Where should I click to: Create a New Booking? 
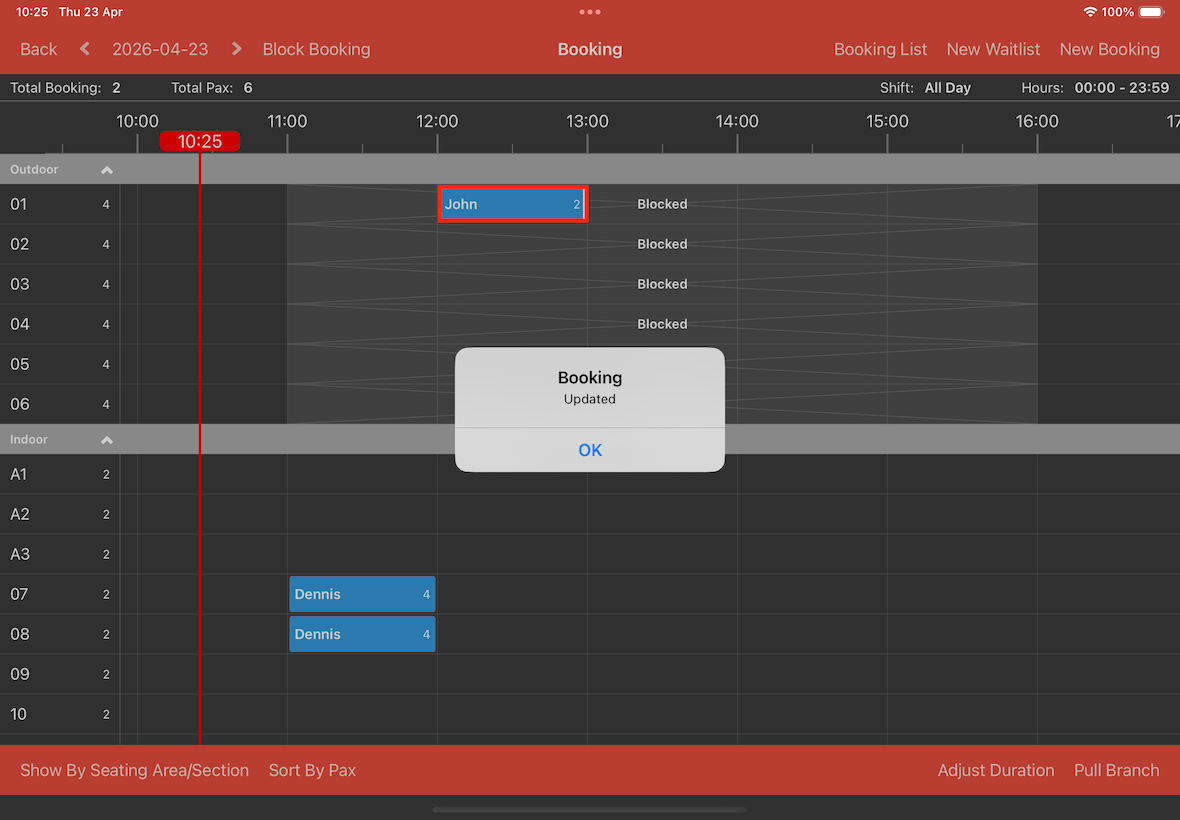pos(1109,49)
